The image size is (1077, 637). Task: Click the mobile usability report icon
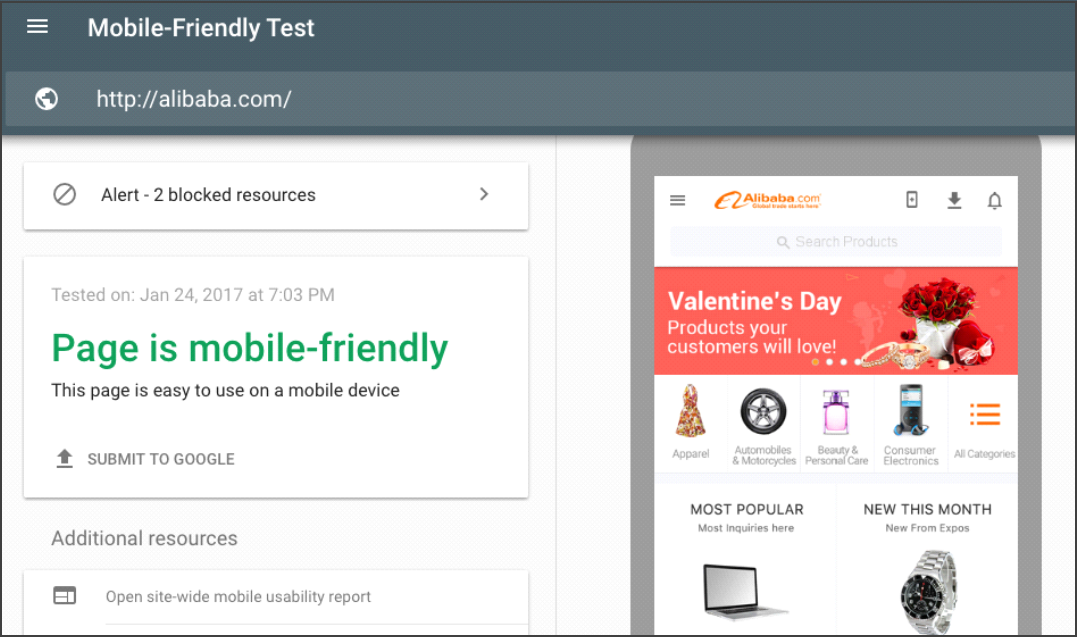point(65,595)
